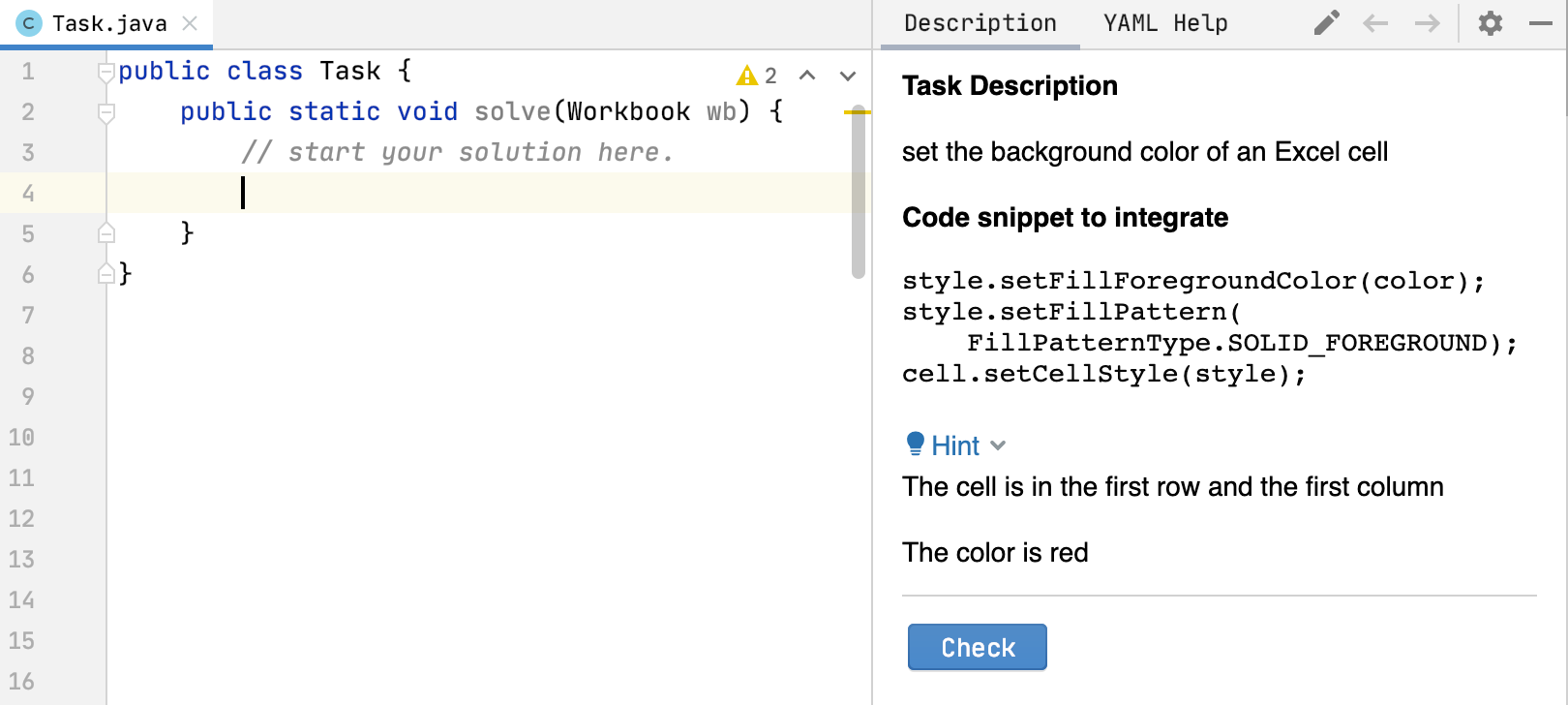
Task: Select the Description tab
Action: (980, 23)
